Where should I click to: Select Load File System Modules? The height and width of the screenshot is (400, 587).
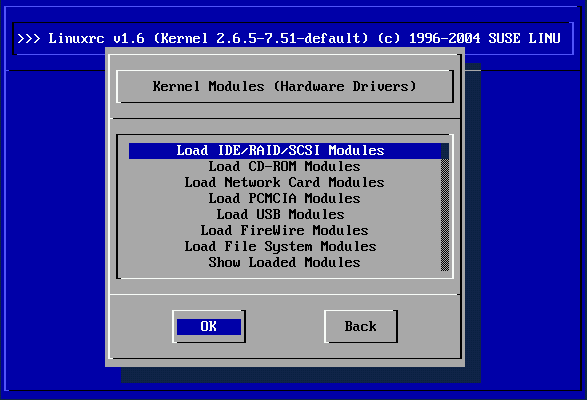tap(280, 246)
